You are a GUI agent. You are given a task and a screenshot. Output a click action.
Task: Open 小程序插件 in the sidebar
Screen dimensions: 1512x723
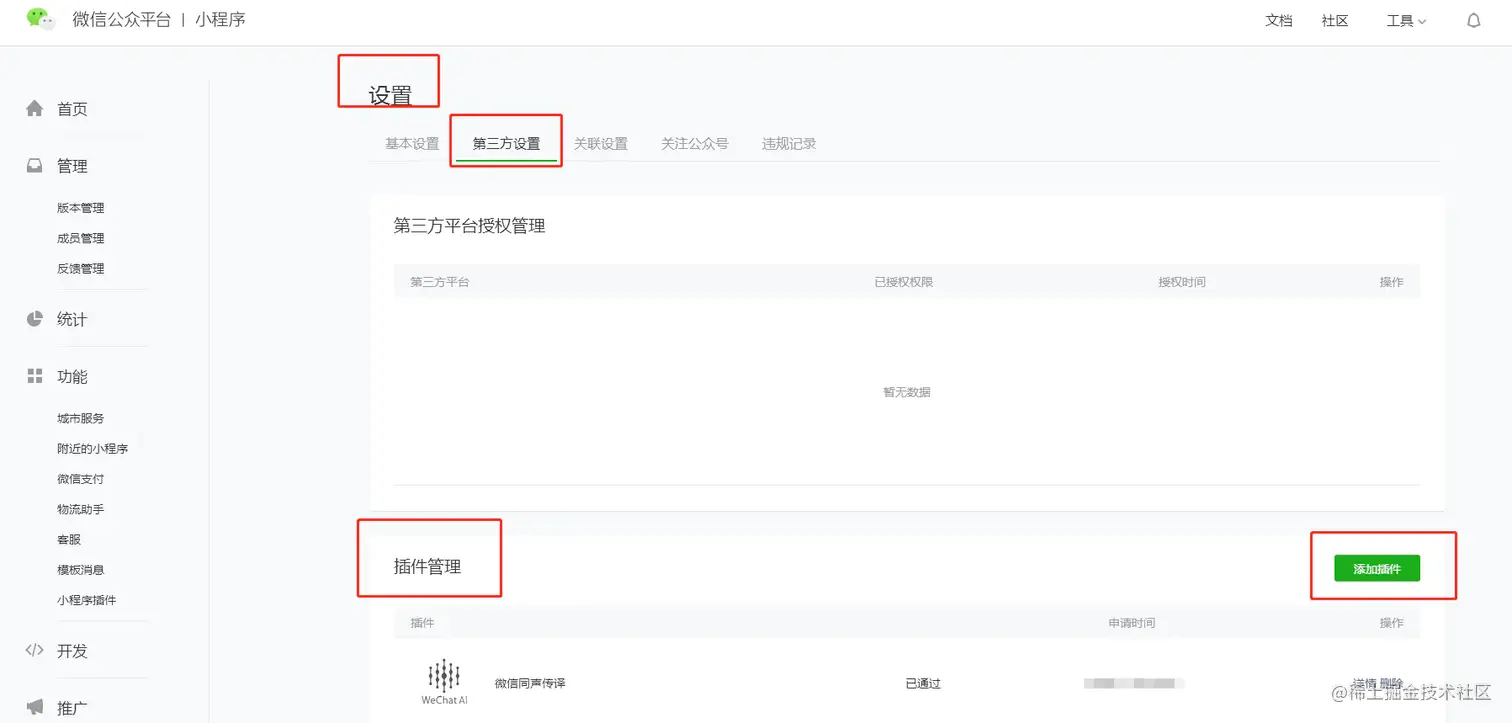(87, 600)
